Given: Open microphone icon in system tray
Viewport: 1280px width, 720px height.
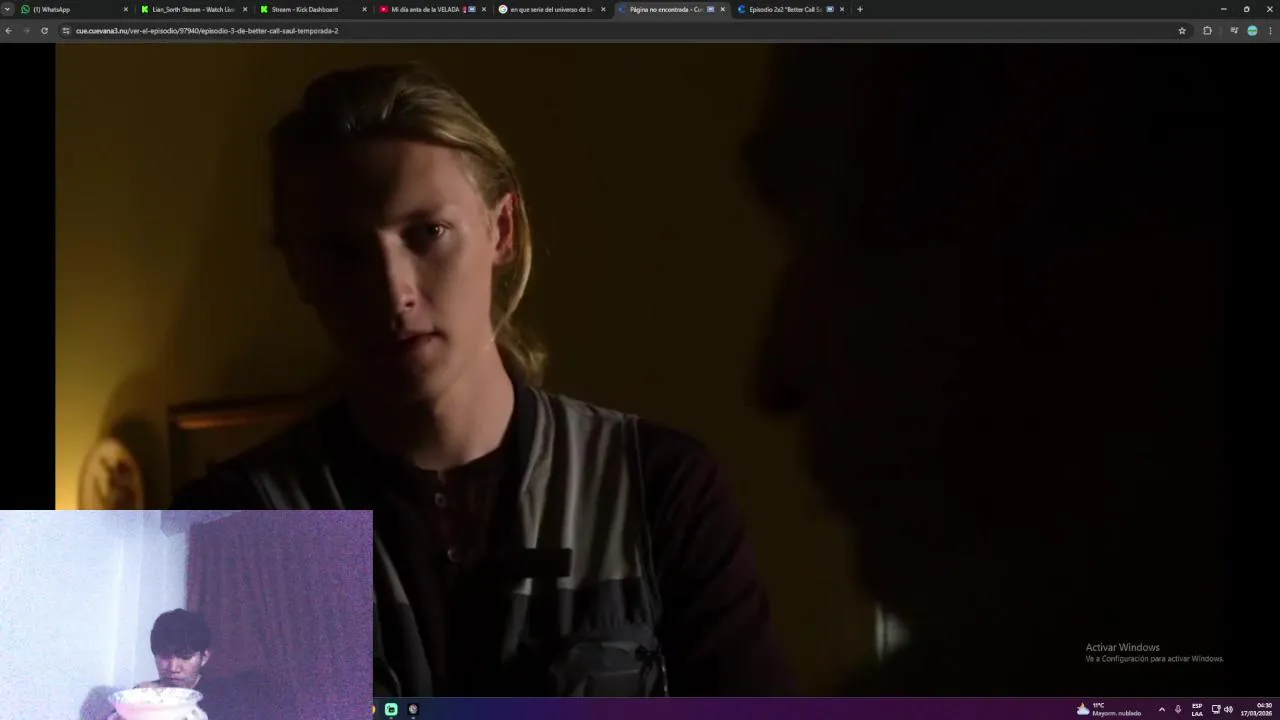Looking at the screenshot, I should (x=1178, y=709).
